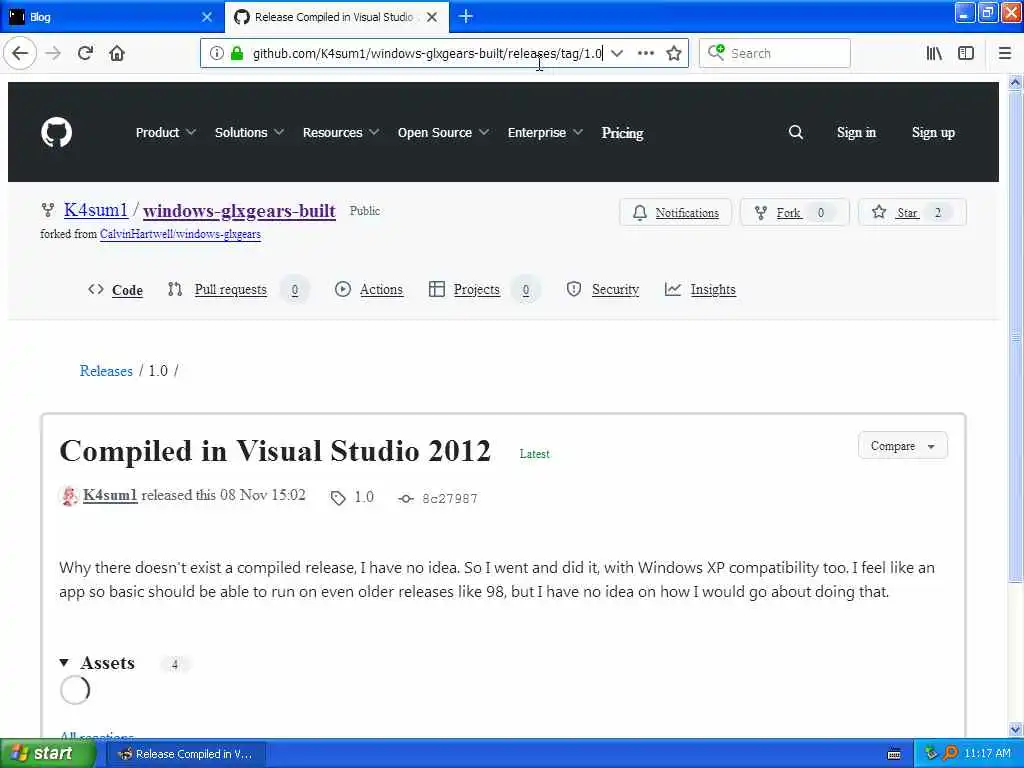
Task: Open site information icon in address bar
Action: (217, 53)
